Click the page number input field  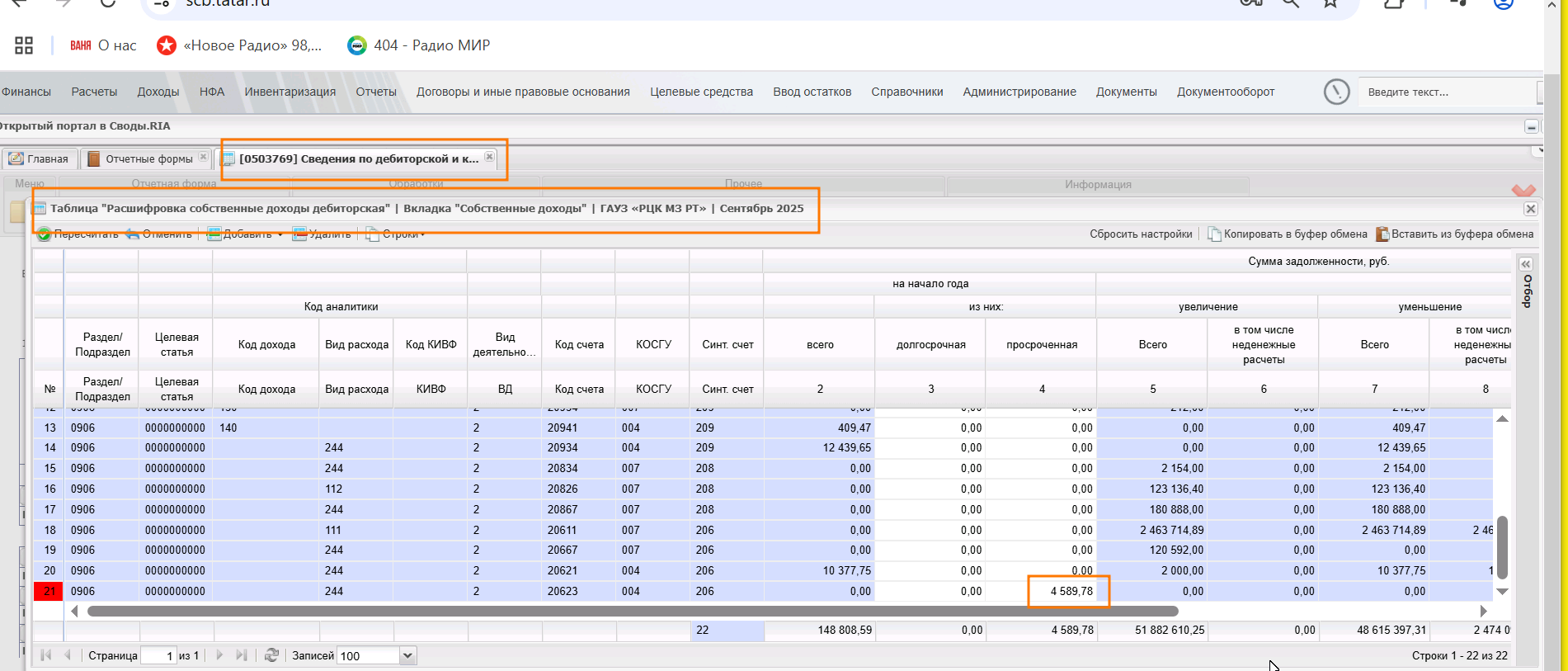point(158,655)
